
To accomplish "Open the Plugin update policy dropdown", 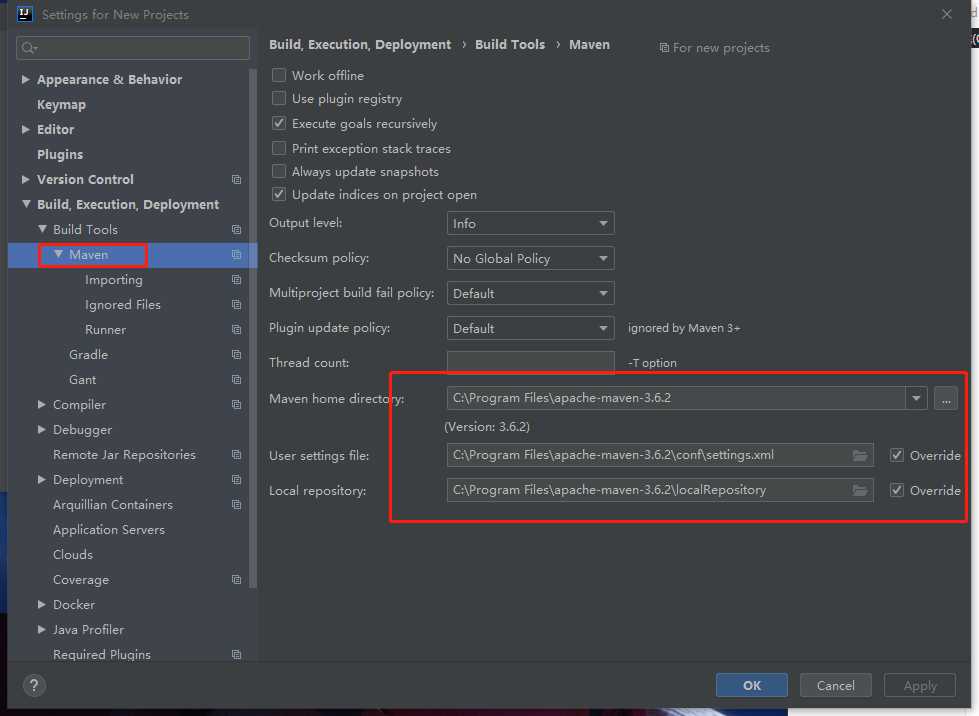I will pyautogui.click(x=530, y=328).
